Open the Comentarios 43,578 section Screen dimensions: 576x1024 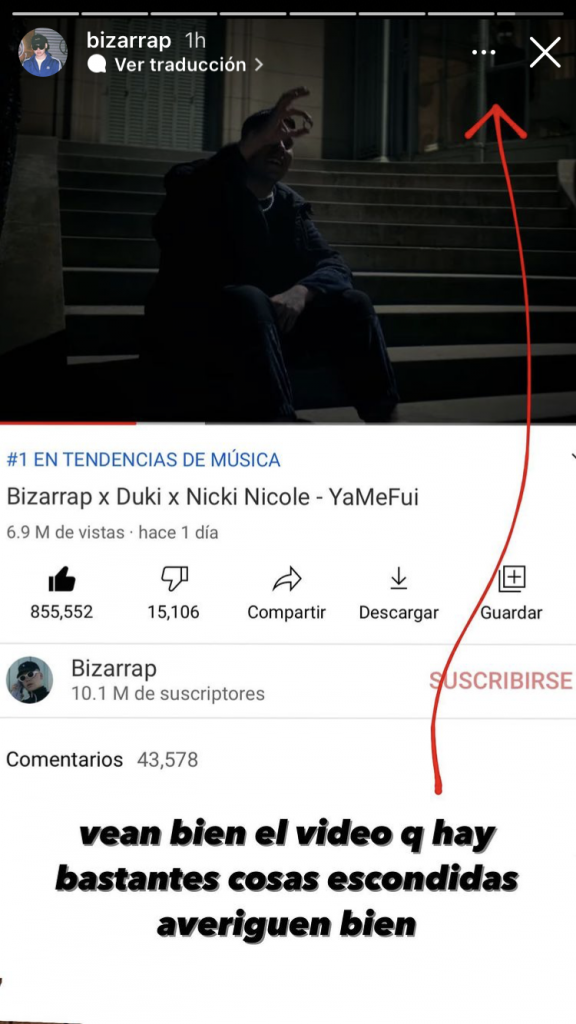(x=102, y=760)
